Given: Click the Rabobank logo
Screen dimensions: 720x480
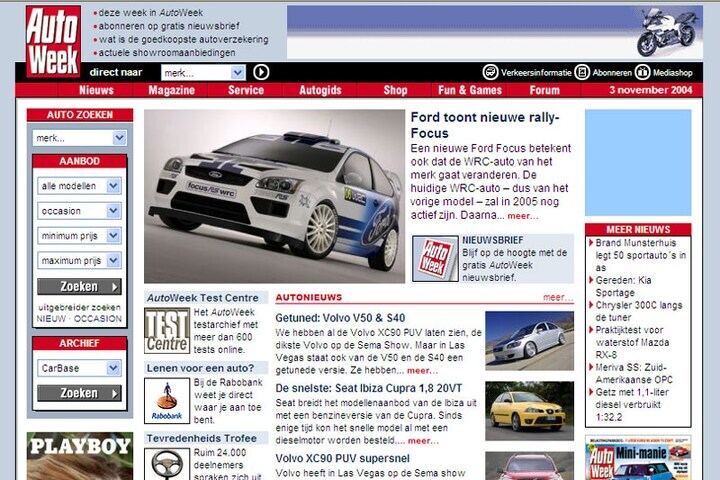Looking at the screenshot, I should pyautogui.click(x=167, y=401).
